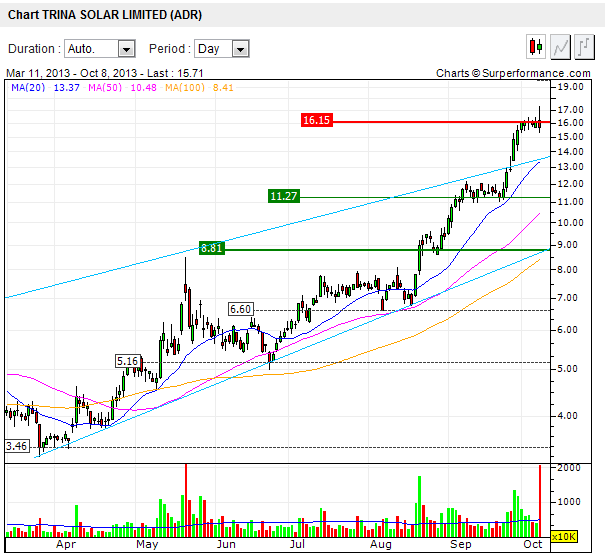This screenshot has width=606, height=559.
Task: Click the 14.00 price axis label
Action: point(570,152)
